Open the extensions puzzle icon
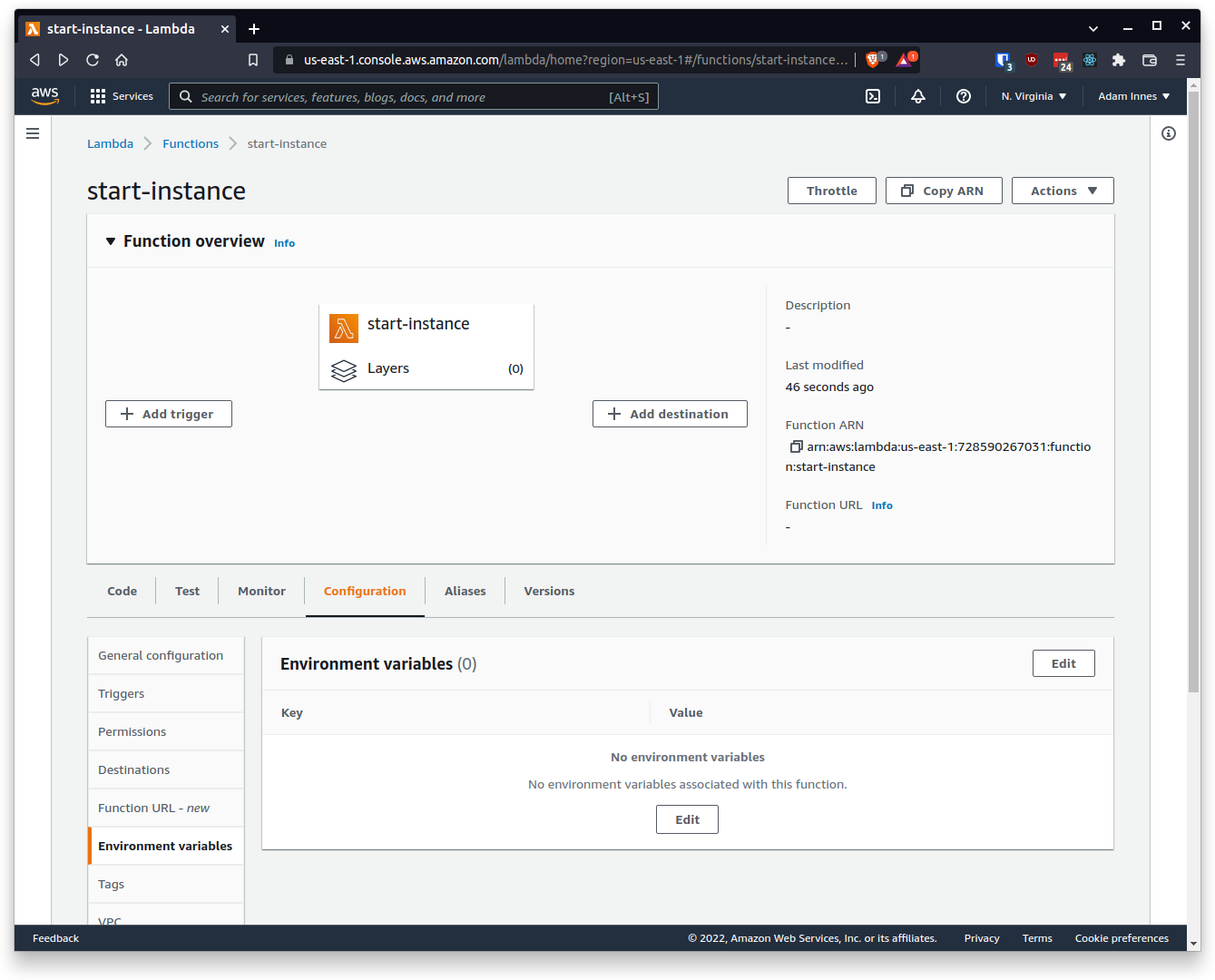The height and width of the screenshot is (980, 1215). click(x=1119, y=60)
